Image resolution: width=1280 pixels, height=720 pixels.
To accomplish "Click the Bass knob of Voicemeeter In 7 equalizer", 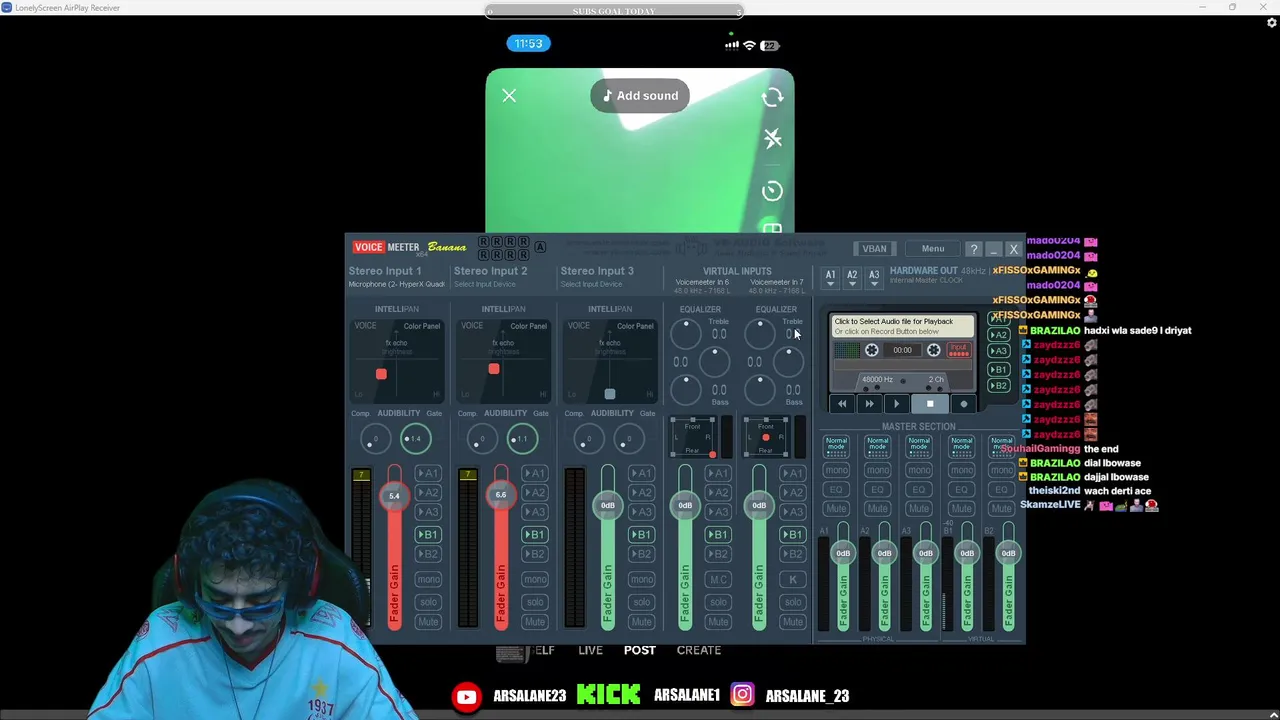I will coord(760,390).
